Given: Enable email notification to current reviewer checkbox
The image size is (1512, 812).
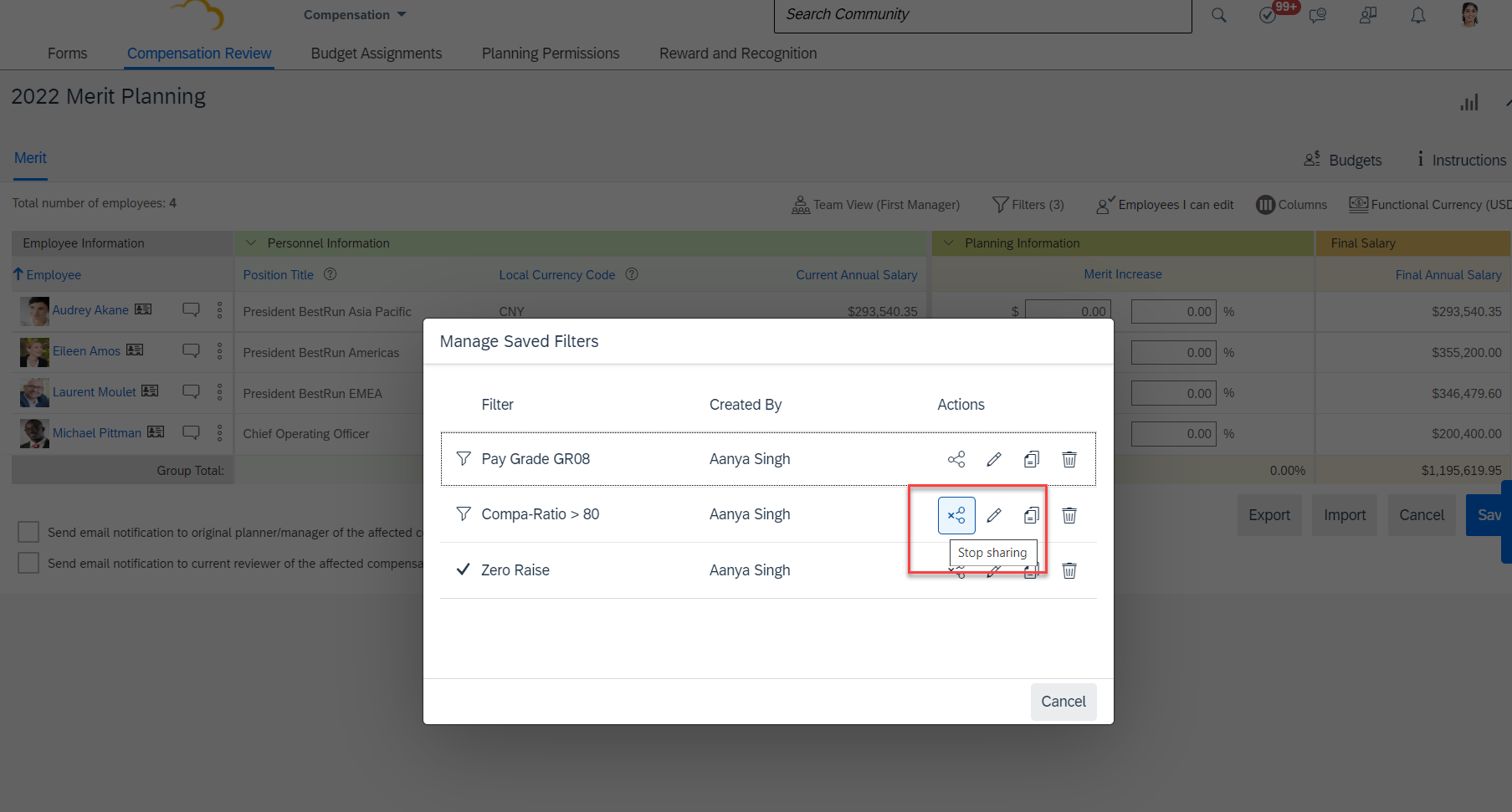Looking at the screenshot, I should click(28, 563).
